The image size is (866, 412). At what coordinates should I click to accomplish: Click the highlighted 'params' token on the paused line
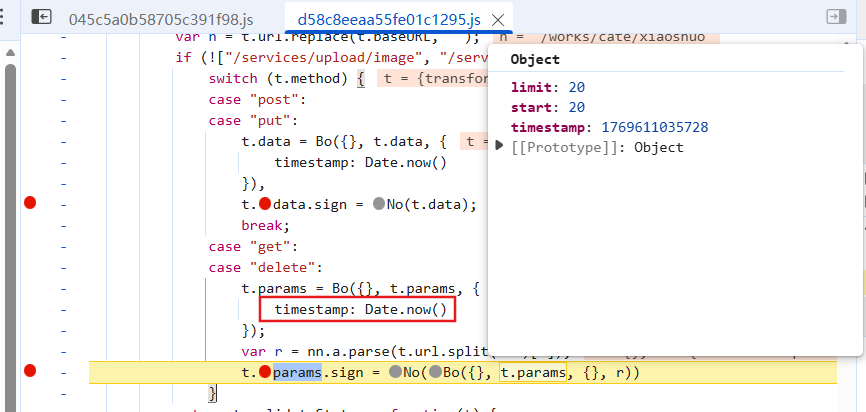(297, 372)
